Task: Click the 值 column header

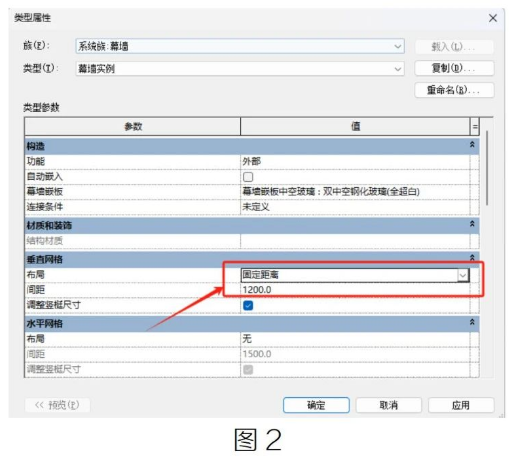Action: [355, 126]
